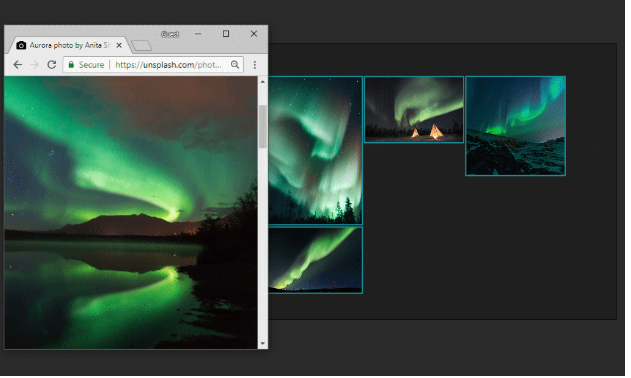Click the browser forward arrow
Screen dimensions: 631x378
pos(35,65)
